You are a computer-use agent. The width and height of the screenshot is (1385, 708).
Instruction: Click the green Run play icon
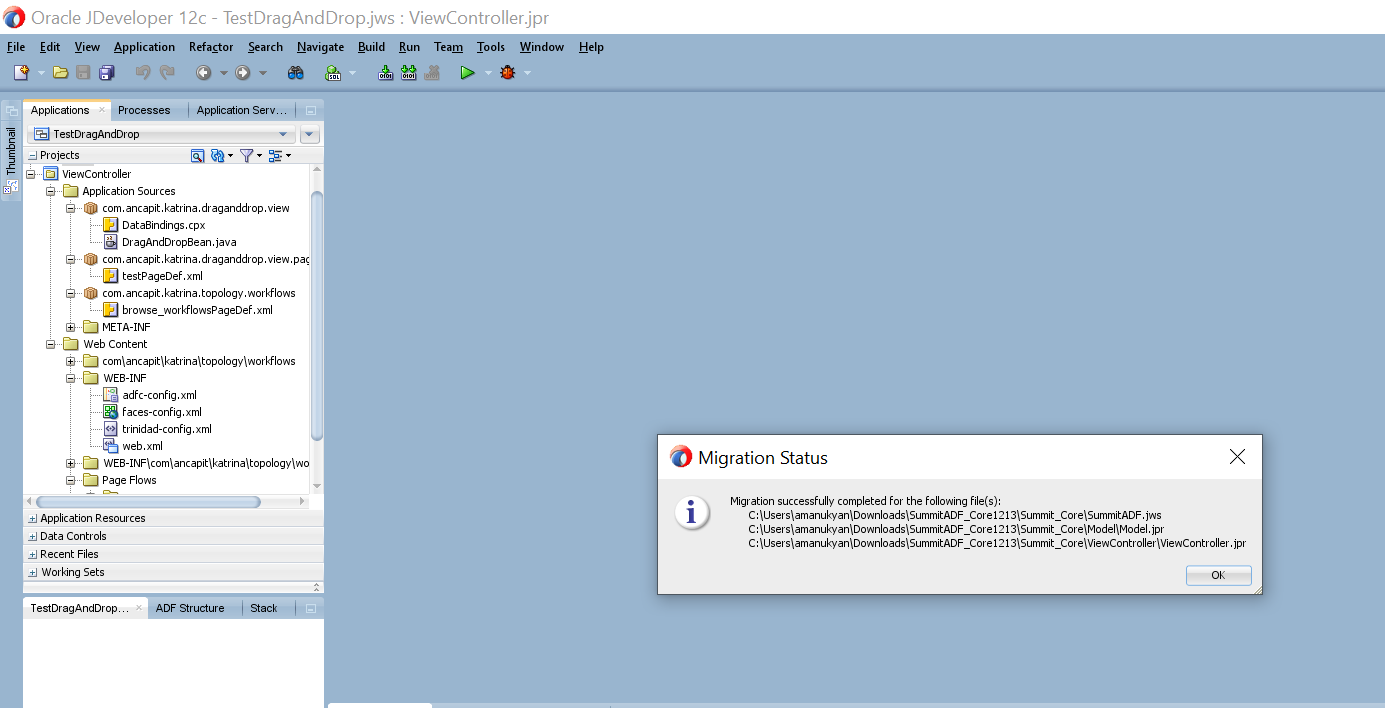[x=467, y=72]
